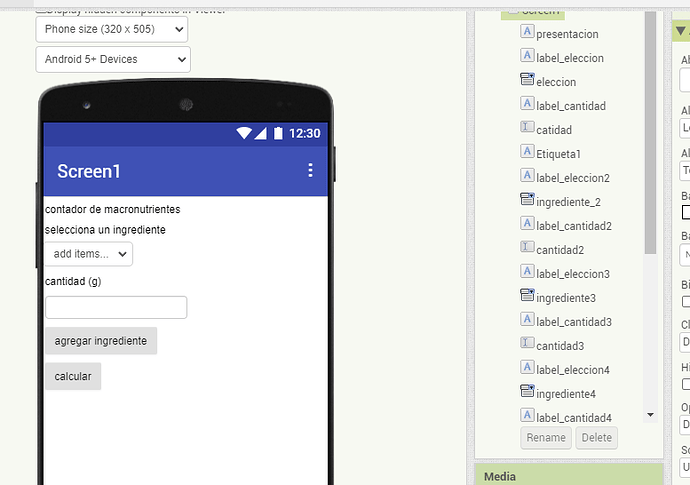Click the label icon beside presentacion
690x485 pixels.
click(527, 31)
